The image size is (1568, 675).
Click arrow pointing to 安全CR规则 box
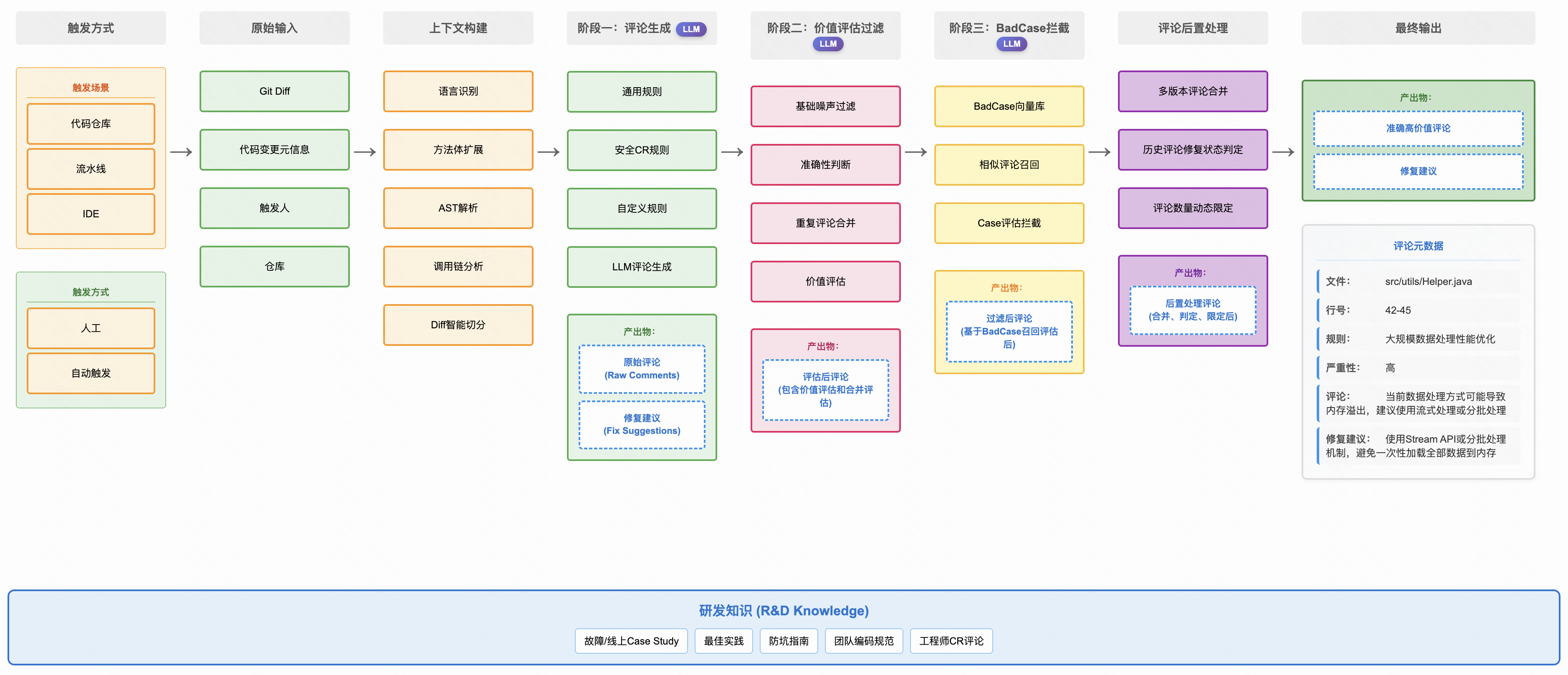point(549,152)
